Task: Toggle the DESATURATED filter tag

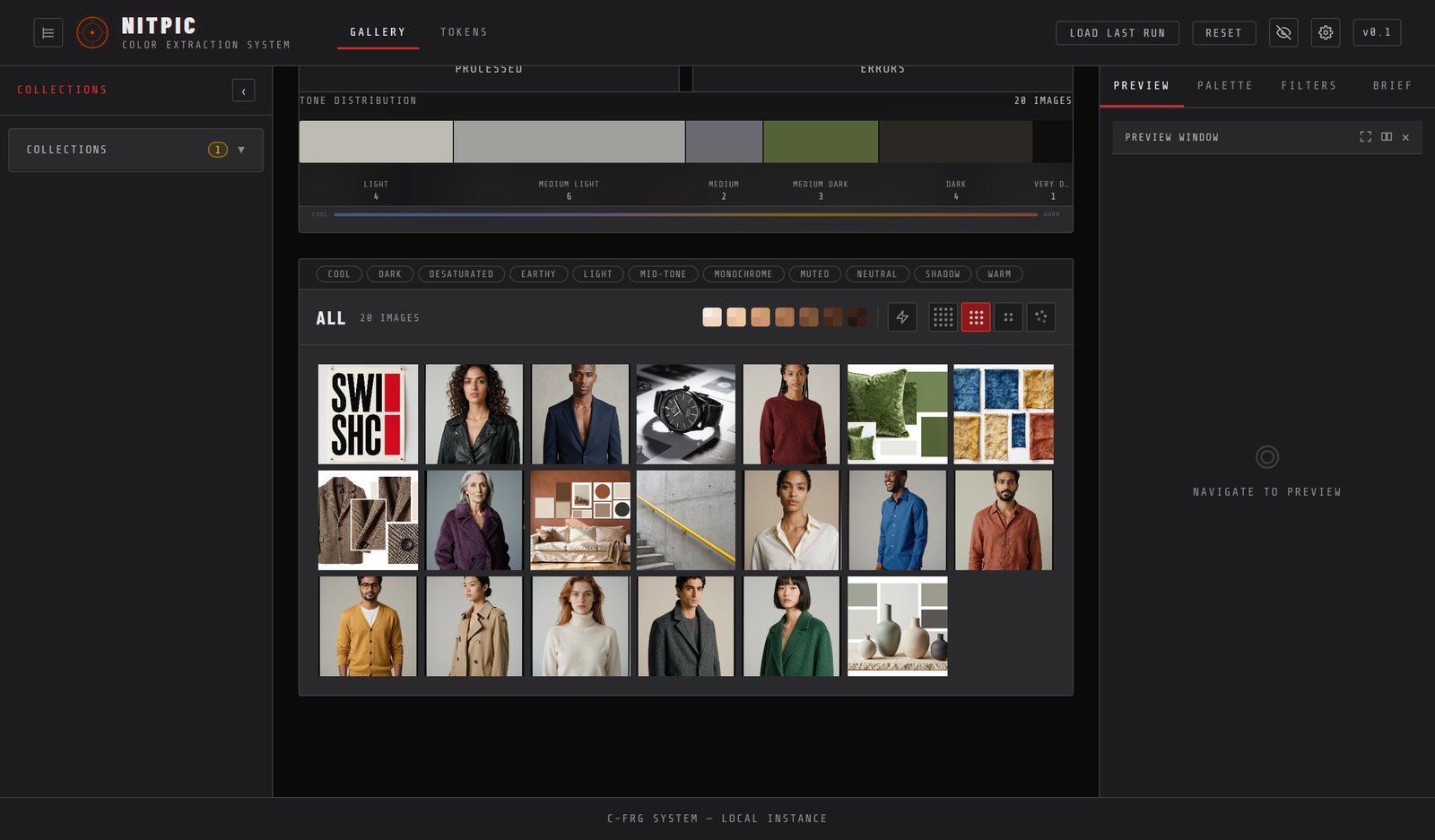Action: point(461,274)
